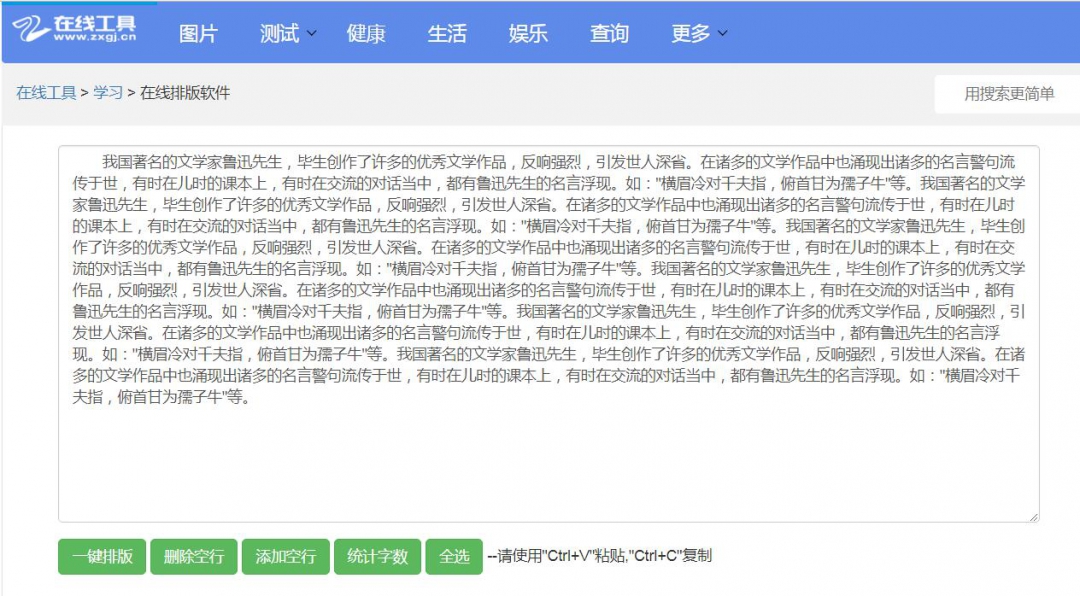
Task: Focus the 用搜索更简单 search box
Action: [x=1008, y=94]
